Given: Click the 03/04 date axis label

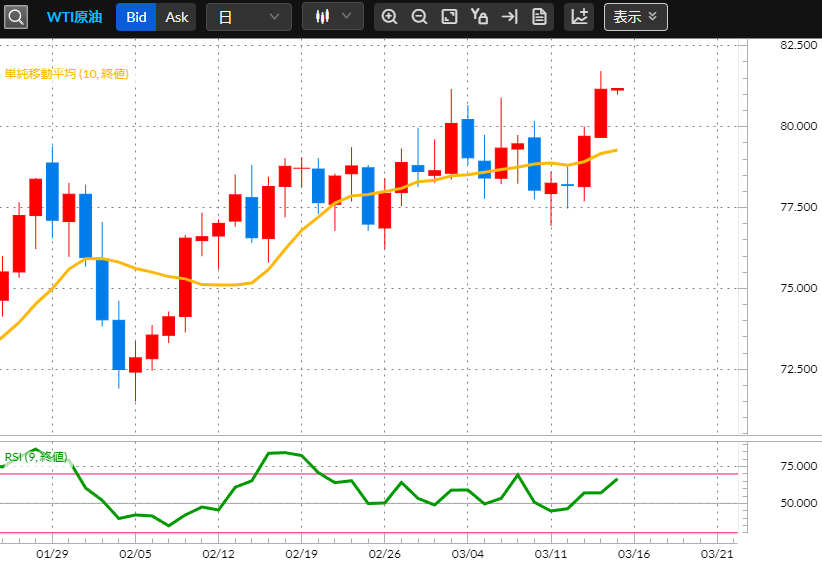Looking at the screenshot, I should click(x=468, y=554).
